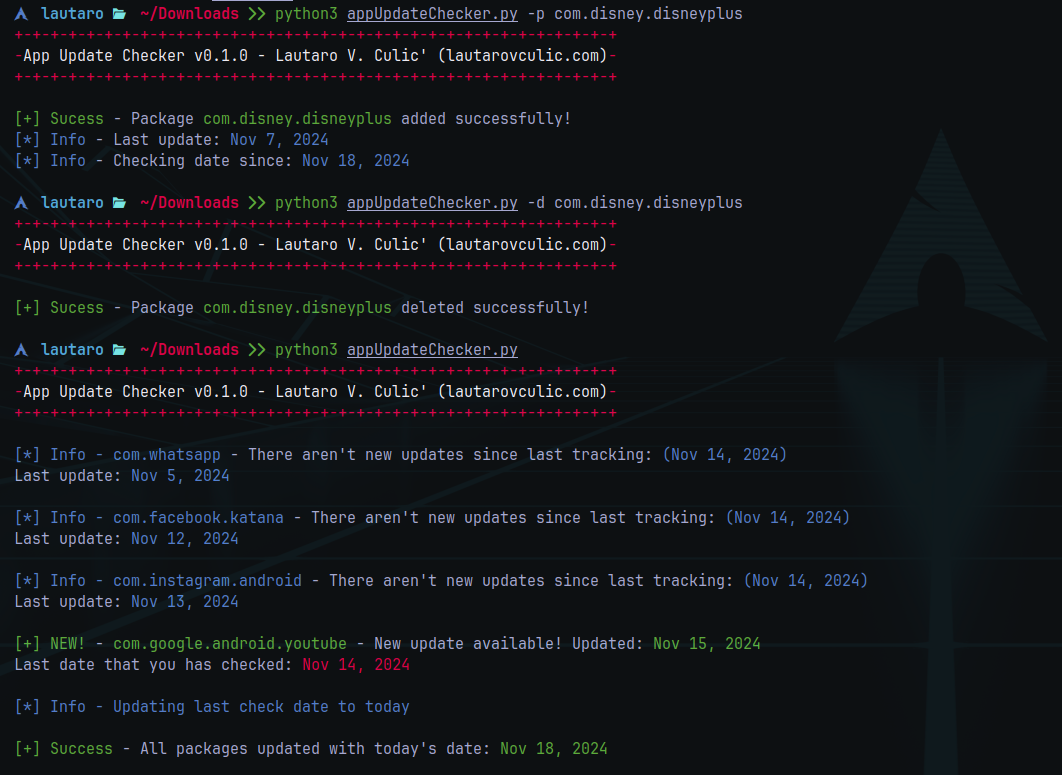Click the "-p" flag in the first command
This screenshot has height=775, width=1062.
536,14
